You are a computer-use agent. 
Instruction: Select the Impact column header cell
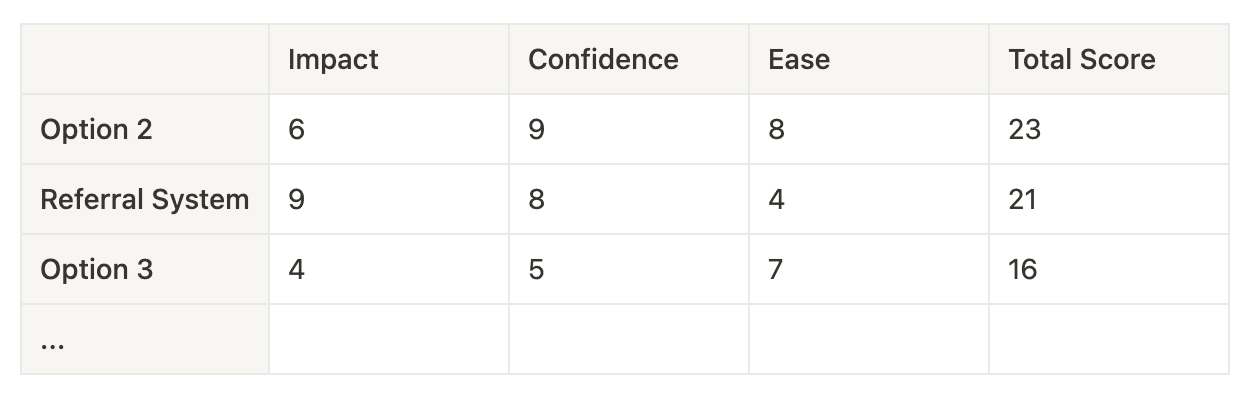(x=389, y=60)
